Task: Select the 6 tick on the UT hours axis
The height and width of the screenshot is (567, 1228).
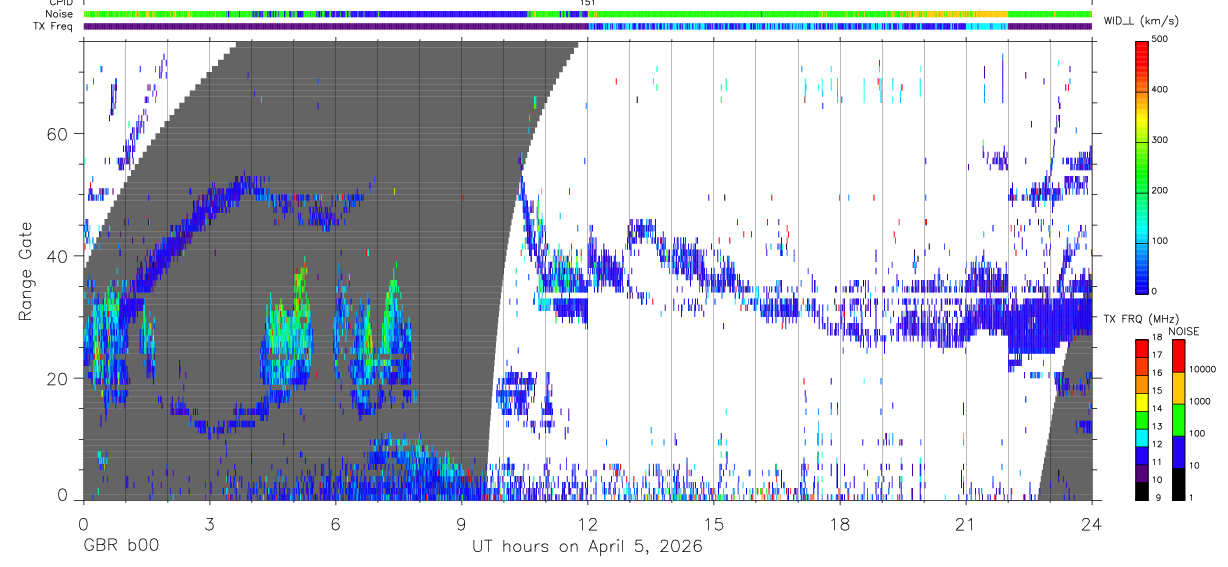Action: point(335,525)
